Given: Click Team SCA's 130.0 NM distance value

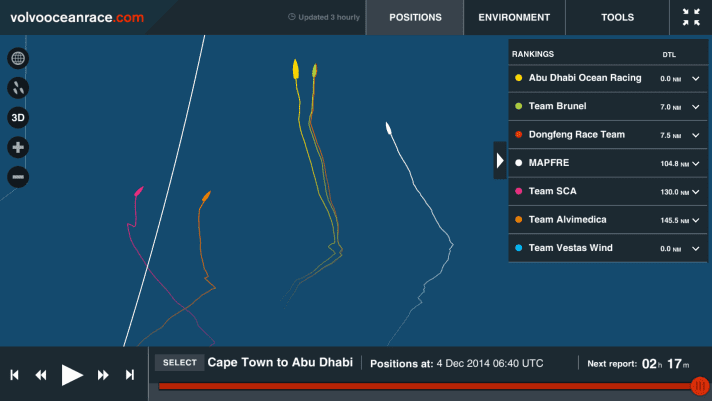Looking at the screenshot, I should [674, 192].
